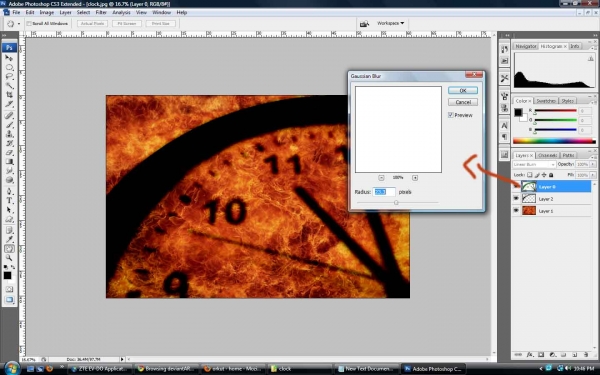Open the Fill slider arrow

593,175
